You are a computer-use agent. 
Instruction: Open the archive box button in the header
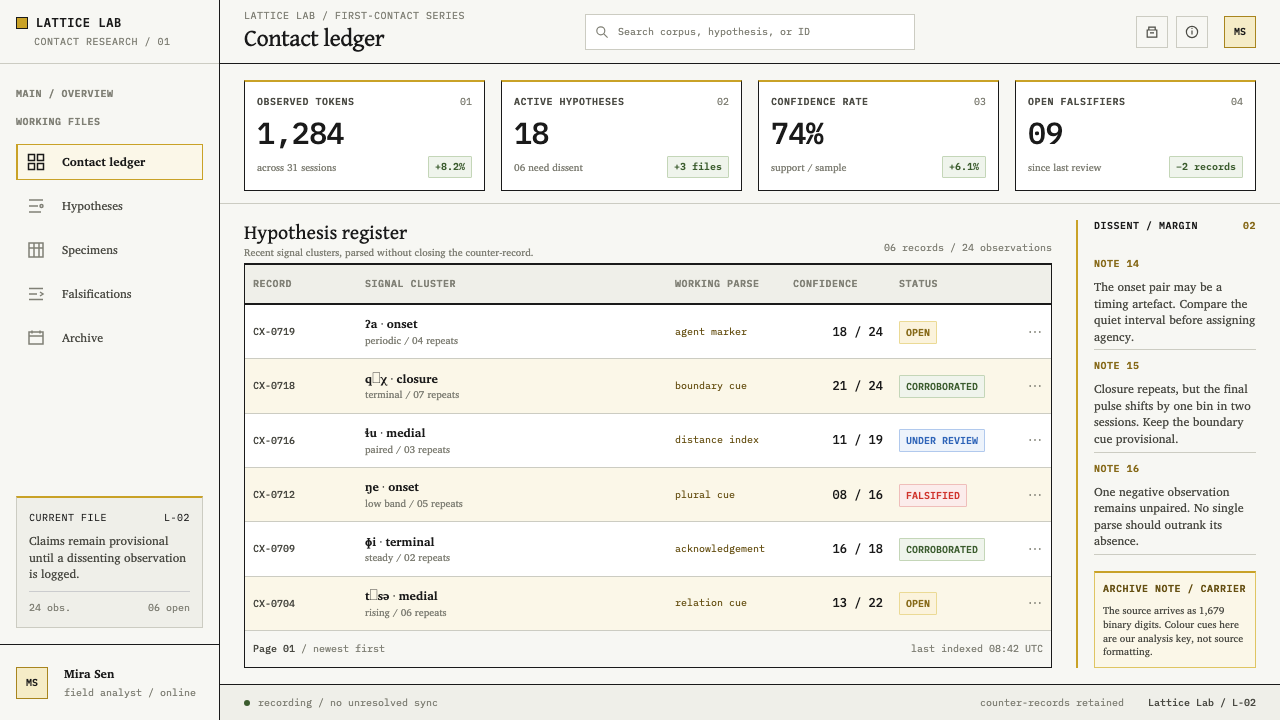pos(1152,32)
